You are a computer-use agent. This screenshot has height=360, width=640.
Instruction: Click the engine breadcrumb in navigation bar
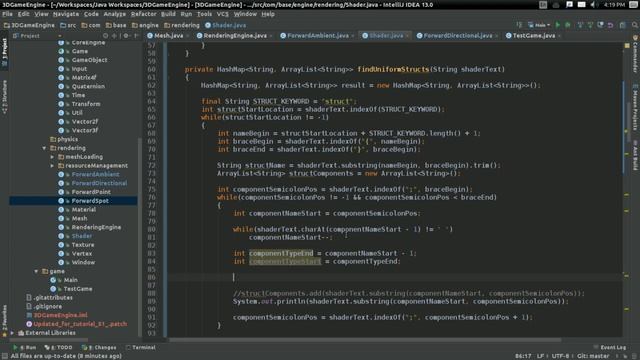[x=145, y=25]
